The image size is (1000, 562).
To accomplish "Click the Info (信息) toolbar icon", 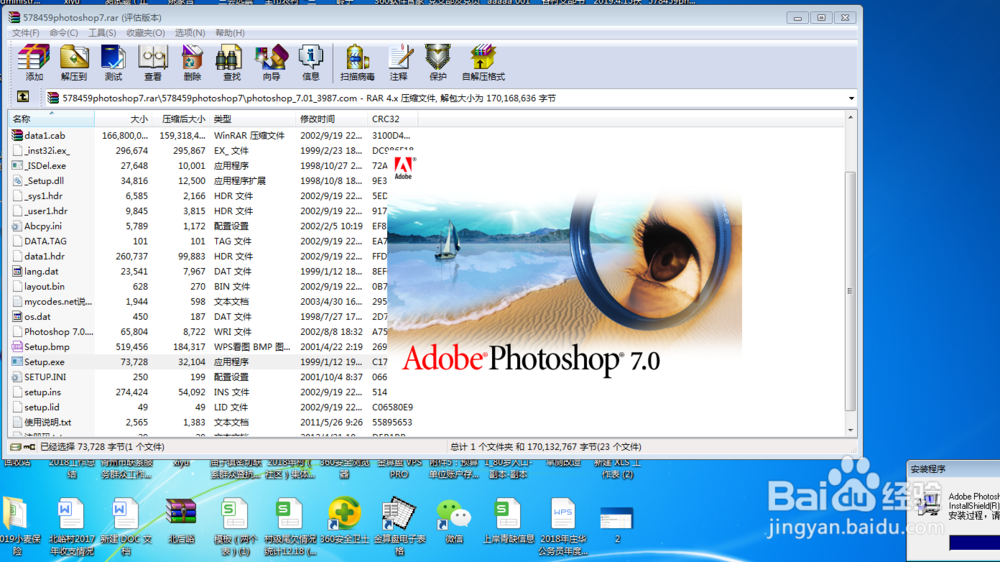I will pyautogui.click(x=311, y=63).
